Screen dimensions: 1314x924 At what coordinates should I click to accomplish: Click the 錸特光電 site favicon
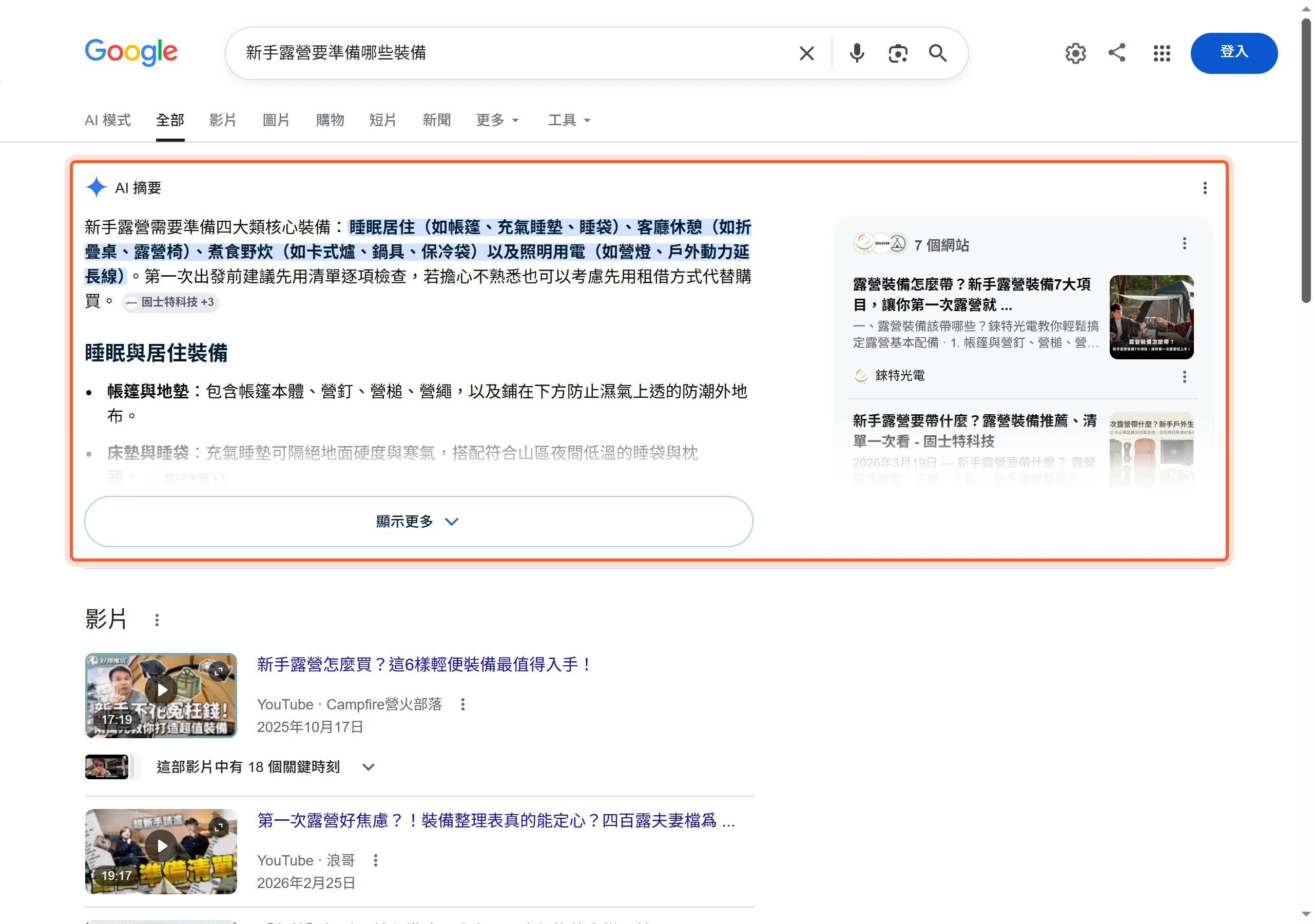point(860,376)
